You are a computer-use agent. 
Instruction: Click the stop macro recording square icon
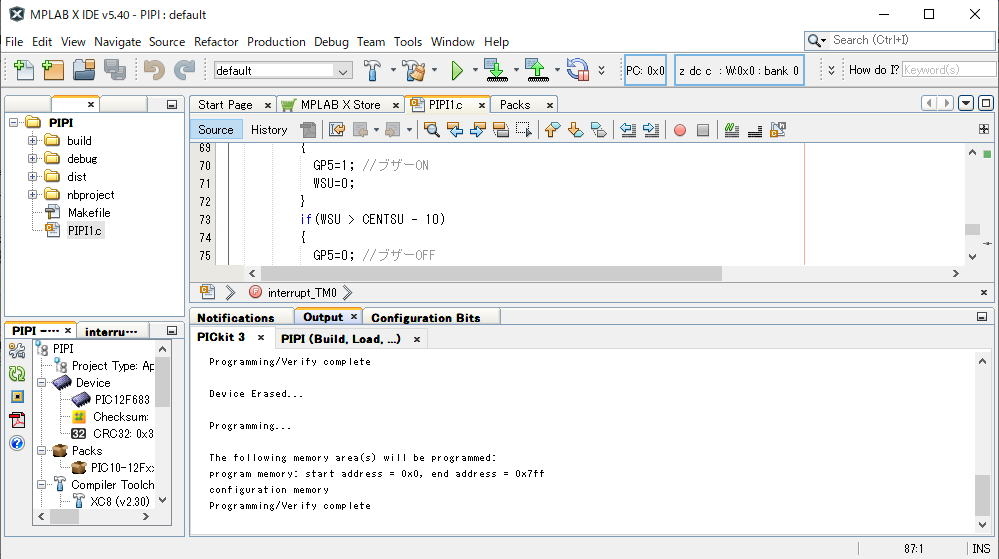point(703,130)
